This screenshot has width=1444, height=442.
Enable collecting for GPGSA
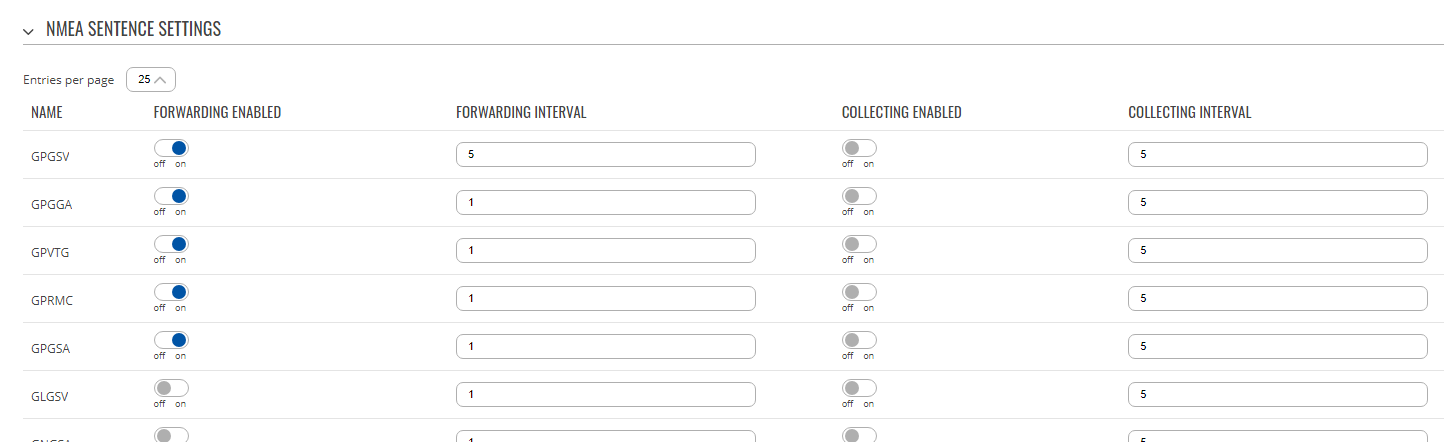859,340
